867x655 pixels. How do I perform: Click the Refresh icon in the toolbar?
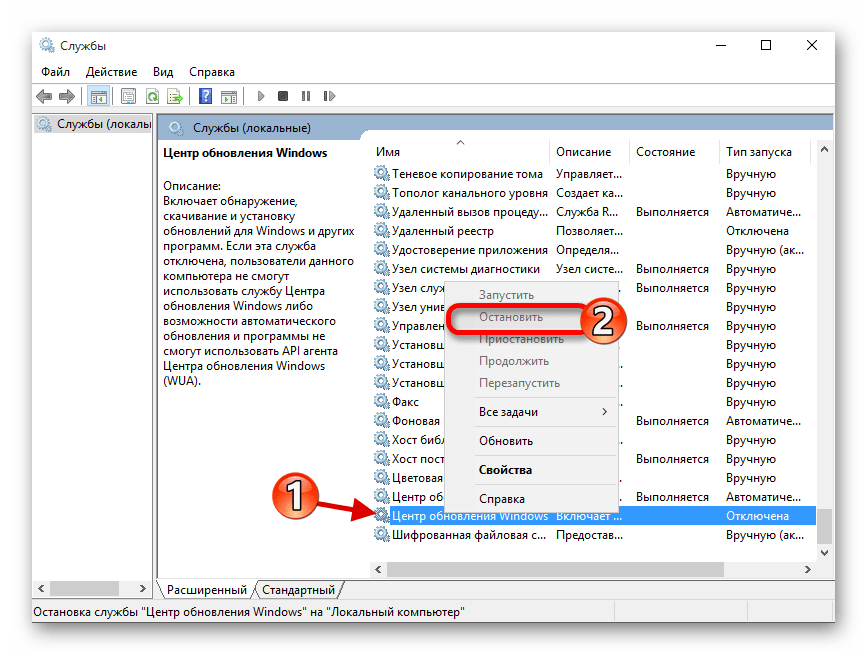pos(151,96)
